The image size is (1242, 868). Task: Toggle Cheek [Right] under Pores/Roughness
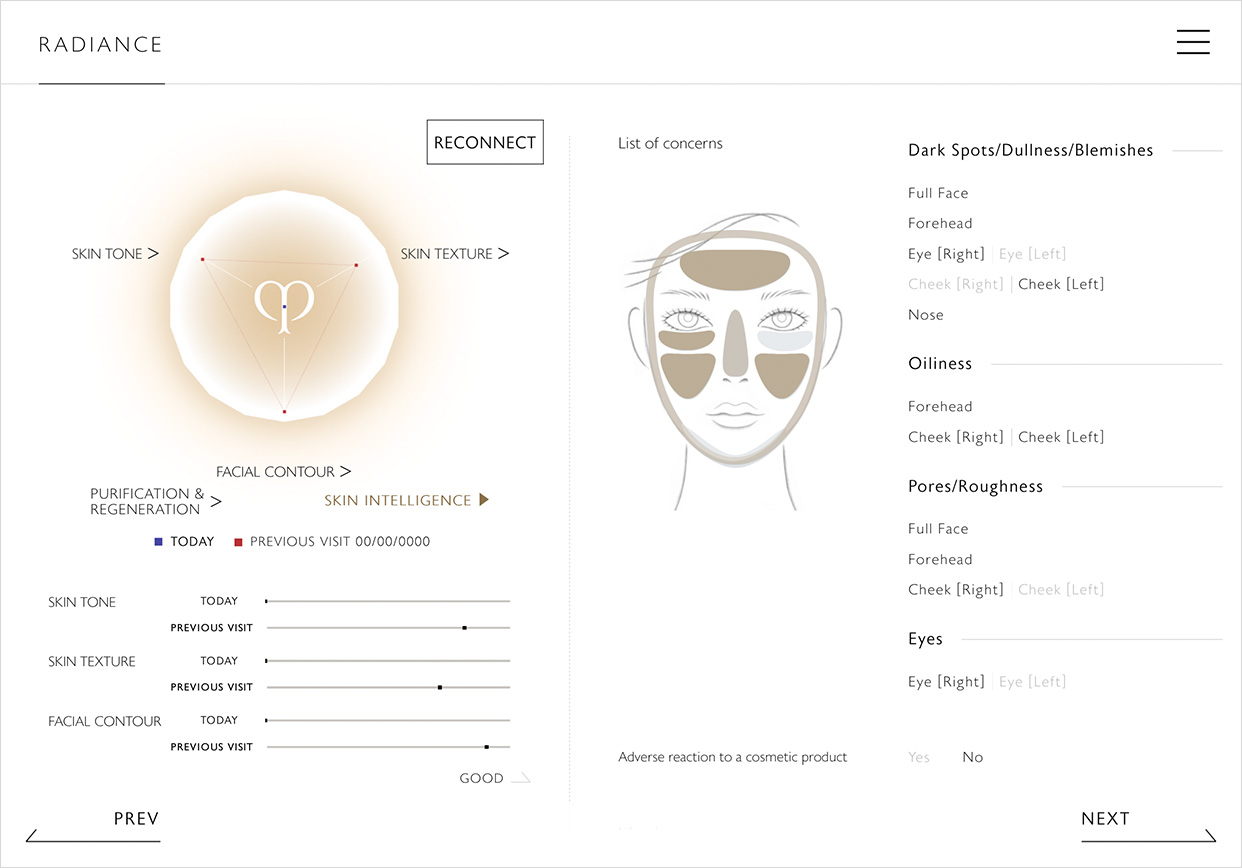pyautogui.click(x=955, y=590)
